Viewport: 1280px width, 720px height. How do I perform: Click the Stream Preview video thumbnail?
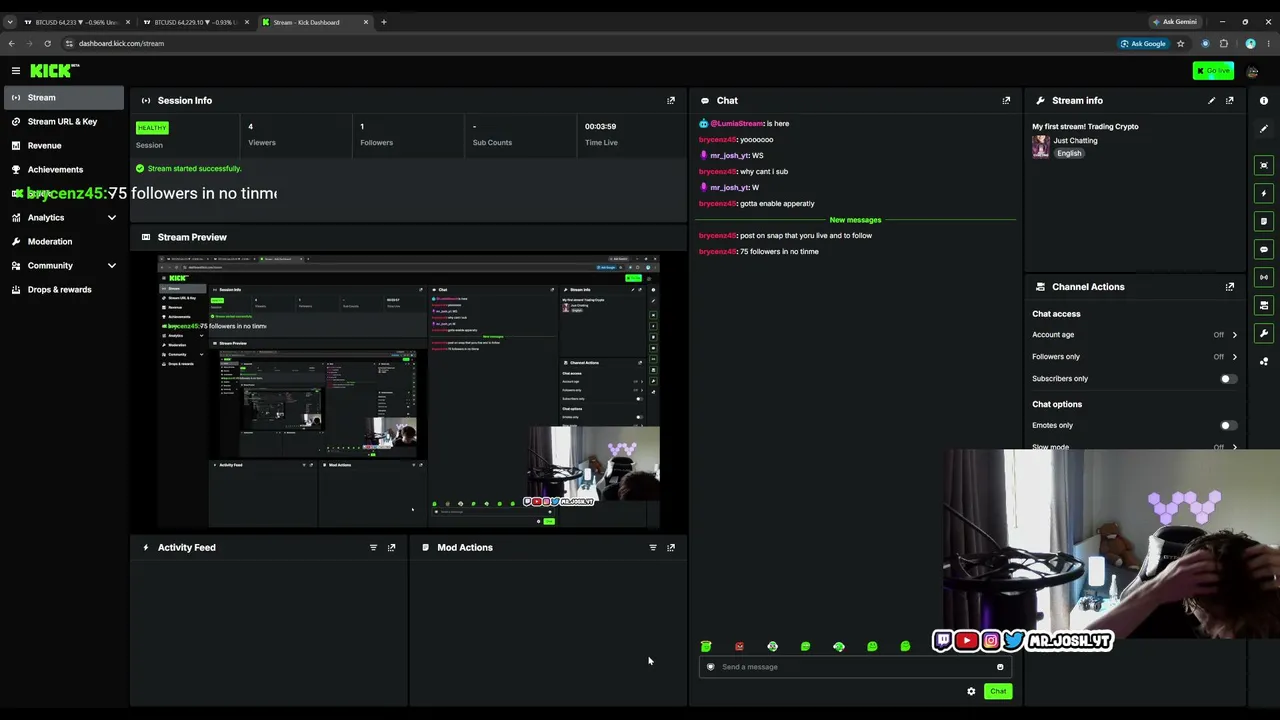(409, 392)
